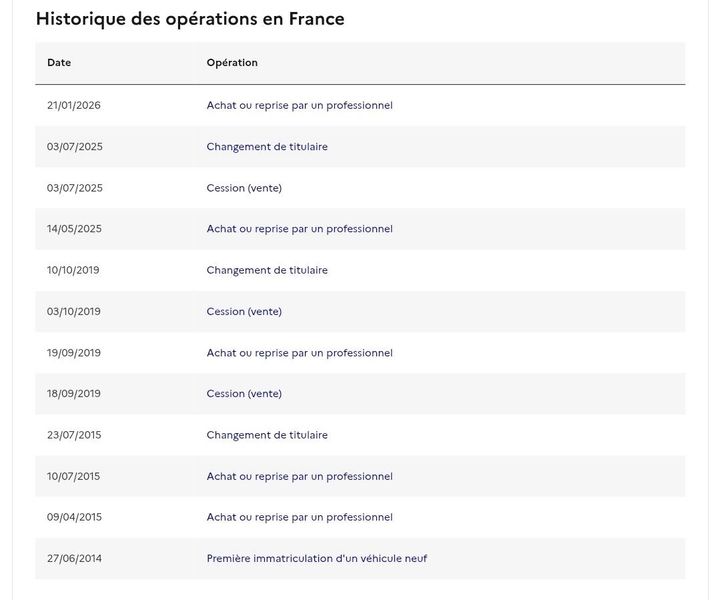Screen dimensions: 720x600
Task: Select the 10/10/2019 date cell
Action: click(x=74, y=271)
